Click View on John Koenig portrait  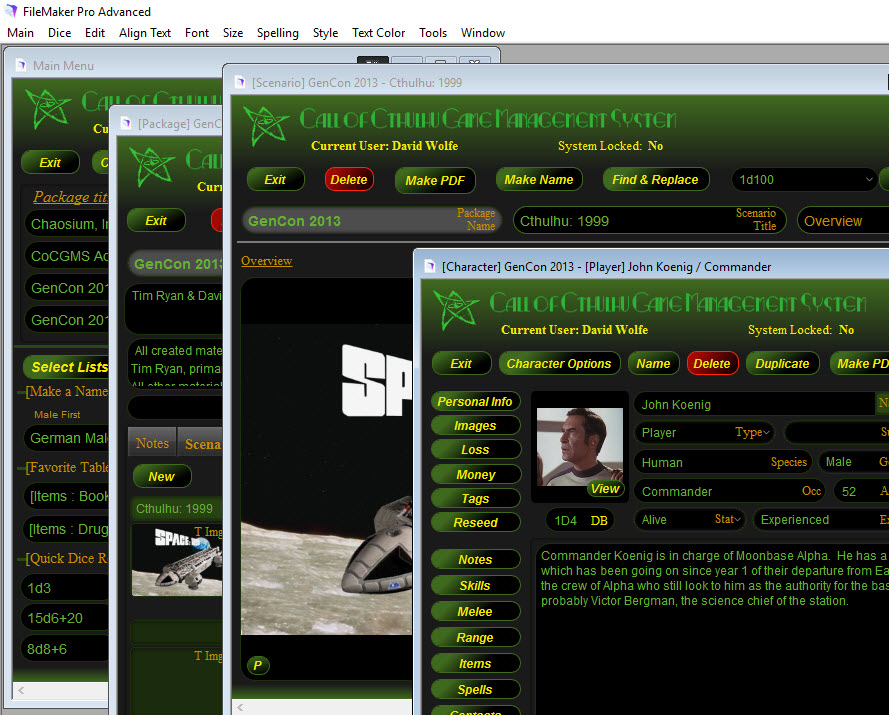(x=605, y=489)
